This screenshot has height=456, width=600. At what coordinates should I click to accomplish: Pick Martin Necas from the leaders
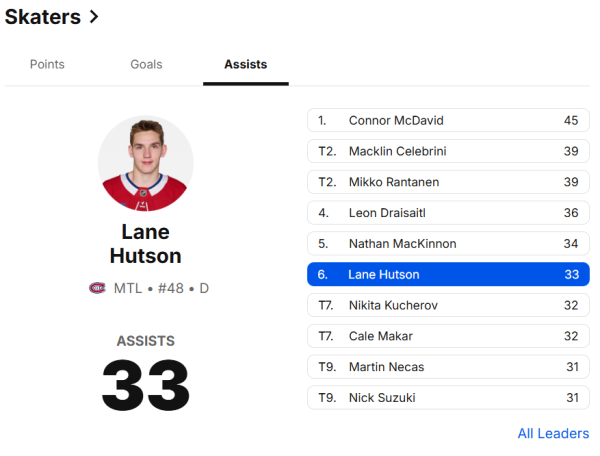(448, 367)
